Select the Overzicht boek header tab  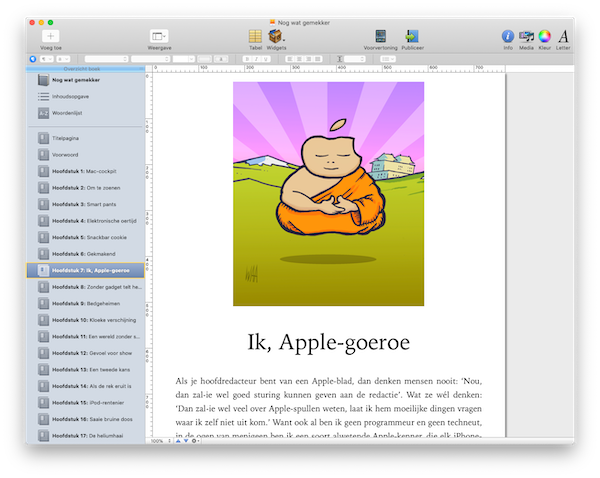pyautogui.click(x=85, y=69)
